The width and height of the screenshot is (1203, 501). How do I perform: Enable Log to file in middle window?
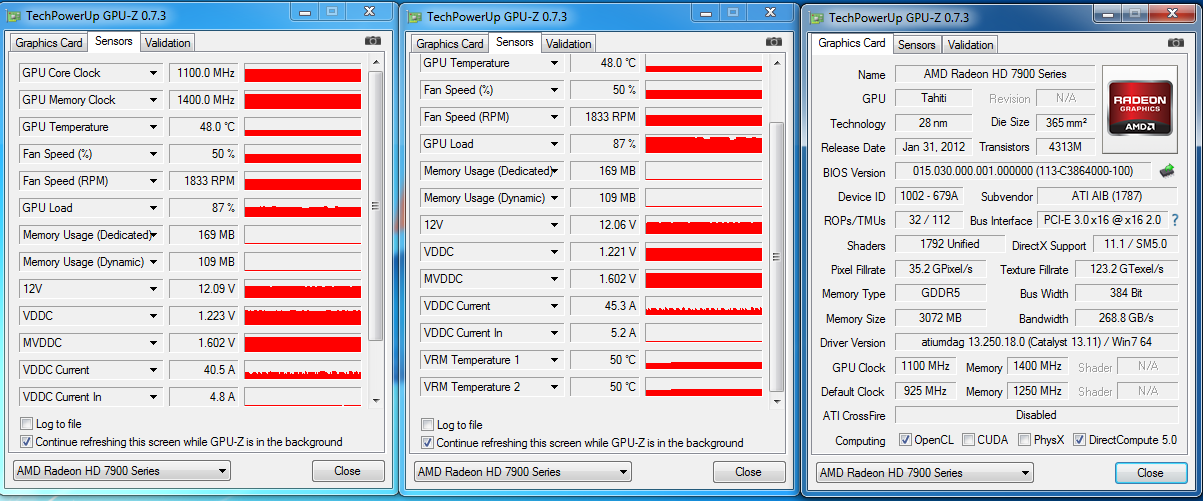coord(428,425)
